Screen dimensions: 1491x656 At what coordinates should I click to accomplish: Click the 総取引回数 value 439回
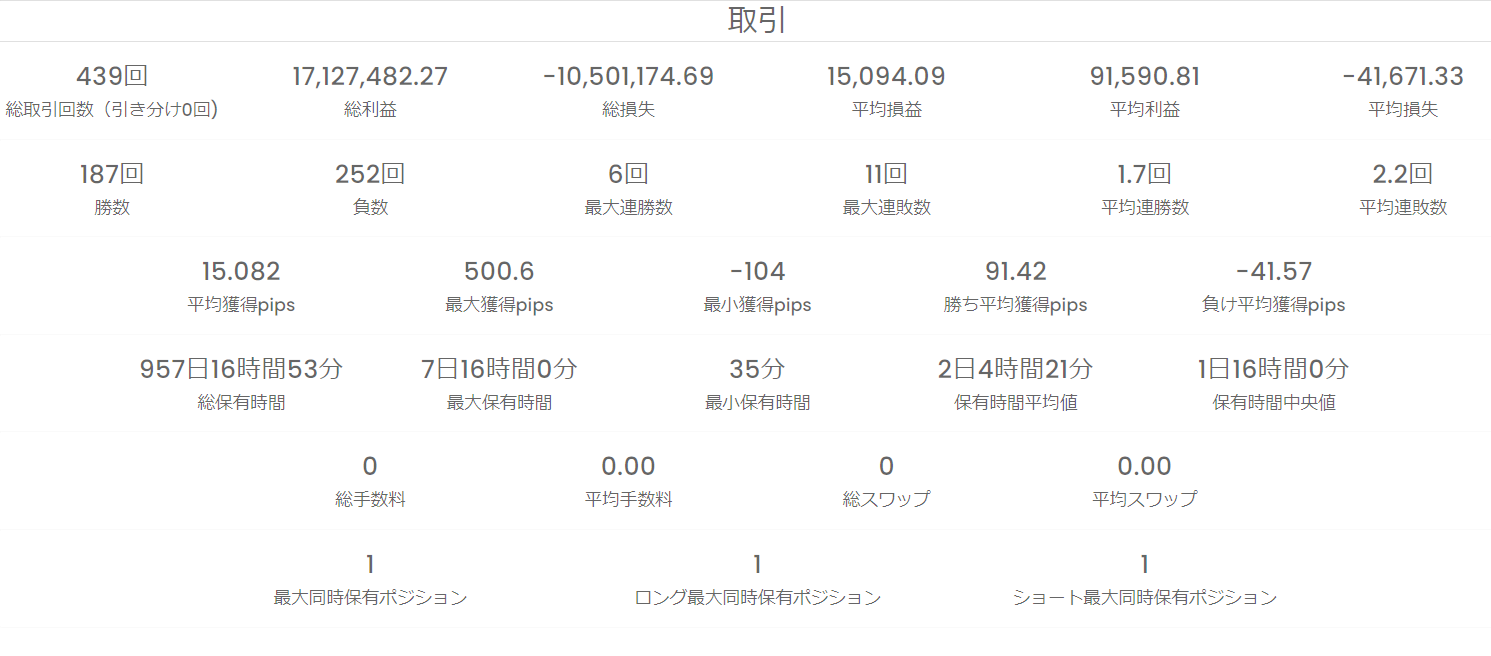click(112, 77)
